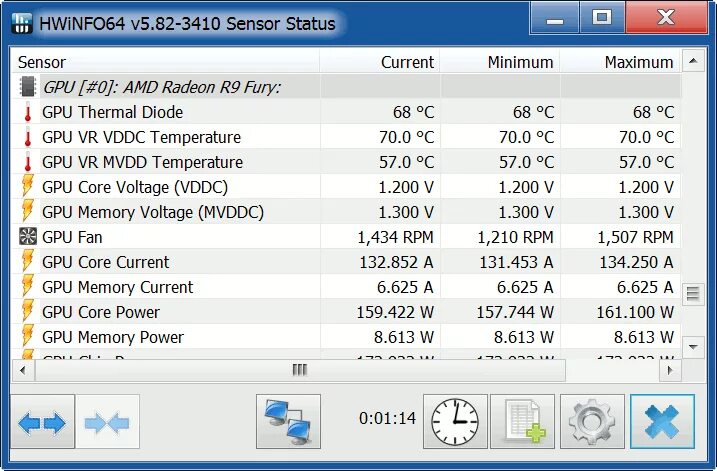This screenshot has height=471, width=717.
Task: Click the GPU chip icon beside Radeon R9 Fury
Action: tap(28, 87)
